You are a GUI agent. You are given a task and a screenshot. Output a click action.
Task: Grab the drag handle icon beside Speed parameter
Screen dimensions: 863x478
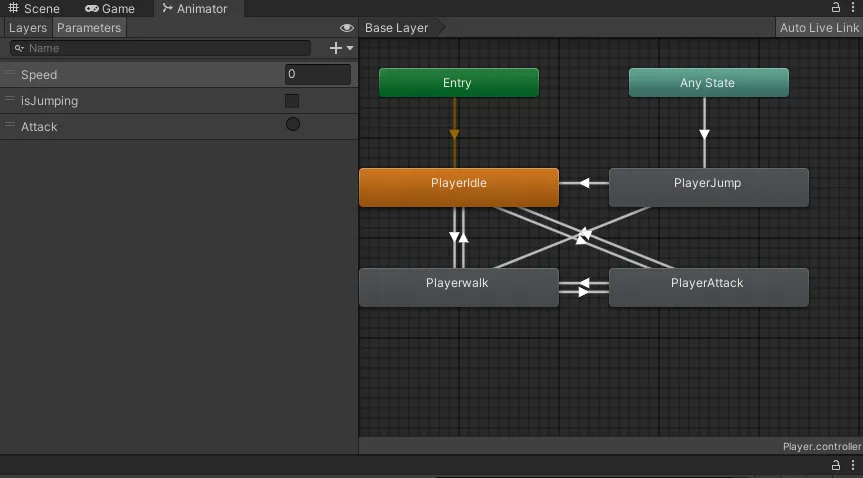[x=9, y=73]
